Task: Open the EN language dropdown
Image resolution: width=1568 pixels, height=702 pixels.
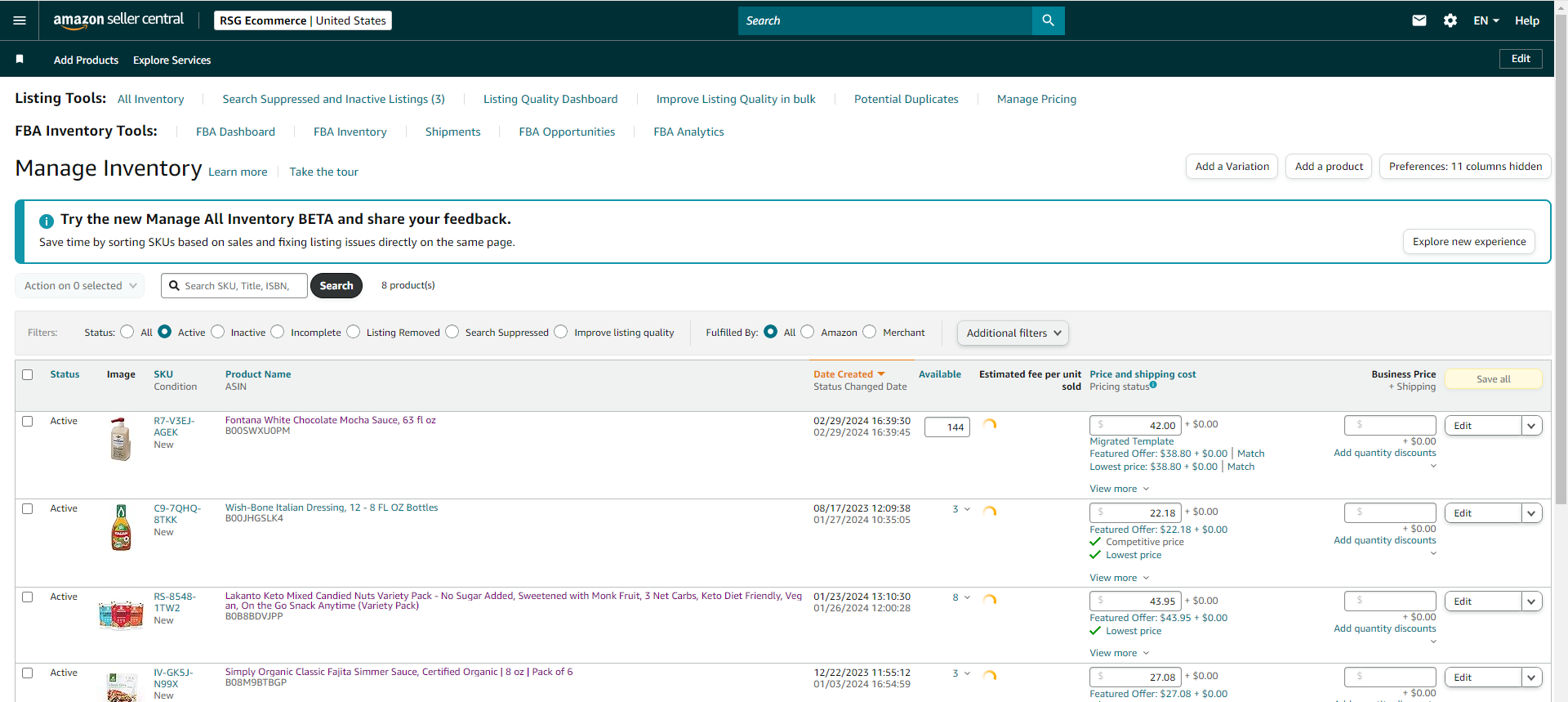Action: [x=1486, y=20]
